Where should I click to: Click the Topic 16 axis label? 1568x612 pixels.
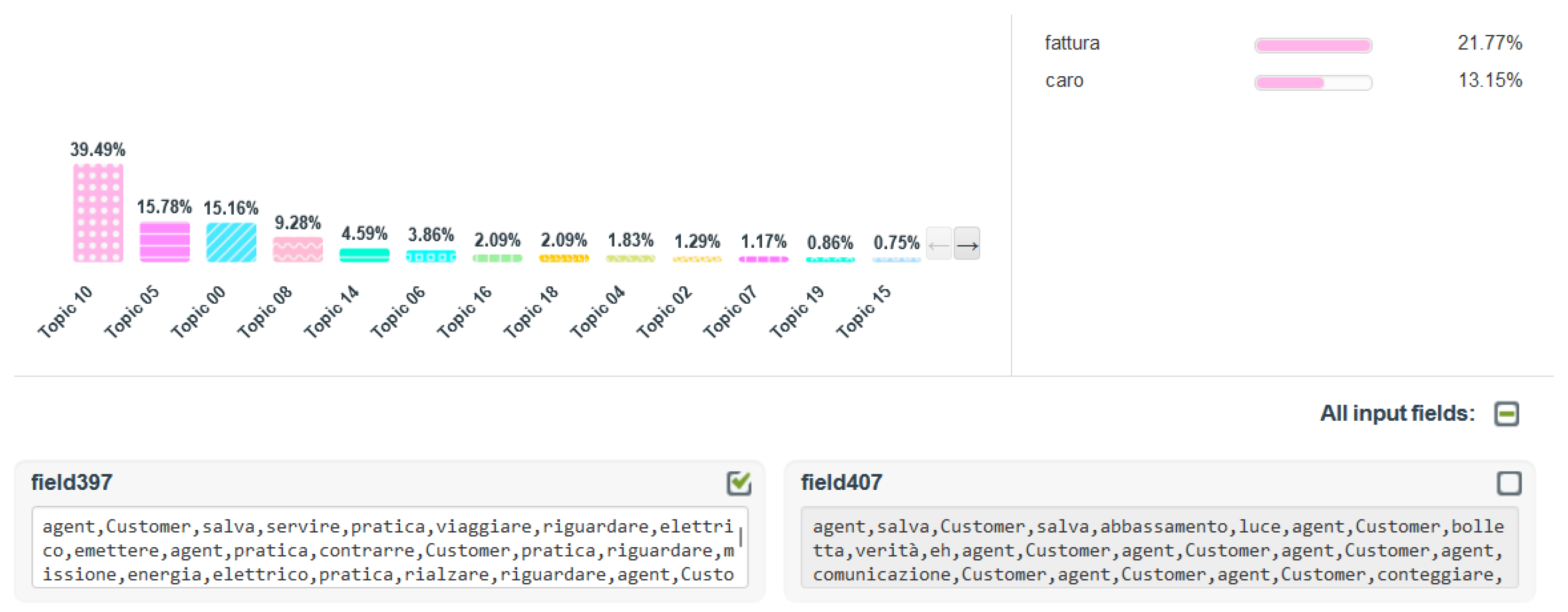pos(465,312)
